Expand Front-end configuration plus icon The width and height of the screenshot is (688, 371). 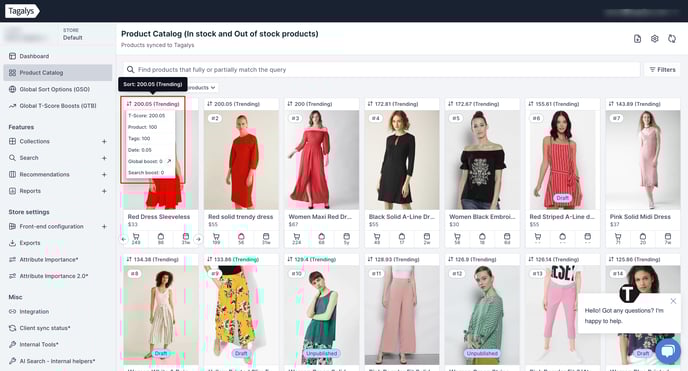(104, 227)
